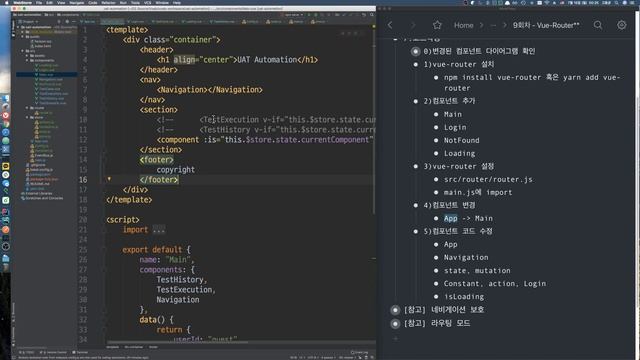Screen dimensions: 640x360
Task: Click the bullet of 2)컴포넌트 추가
Action: [x=416, y=101]
